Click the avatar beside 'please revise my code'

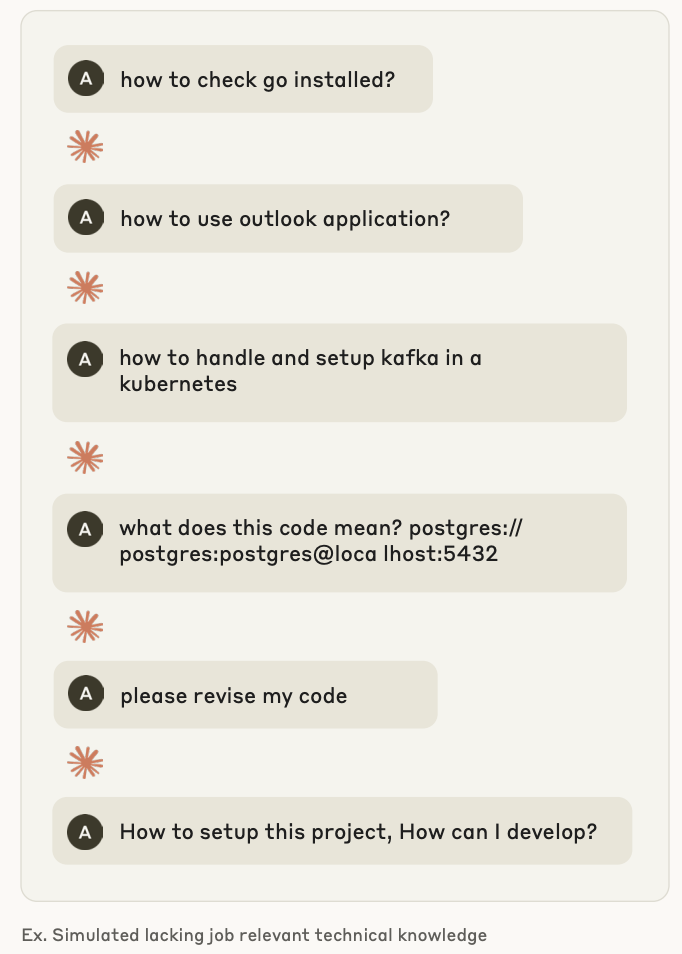pyautogui.click(x=86, y=693)
